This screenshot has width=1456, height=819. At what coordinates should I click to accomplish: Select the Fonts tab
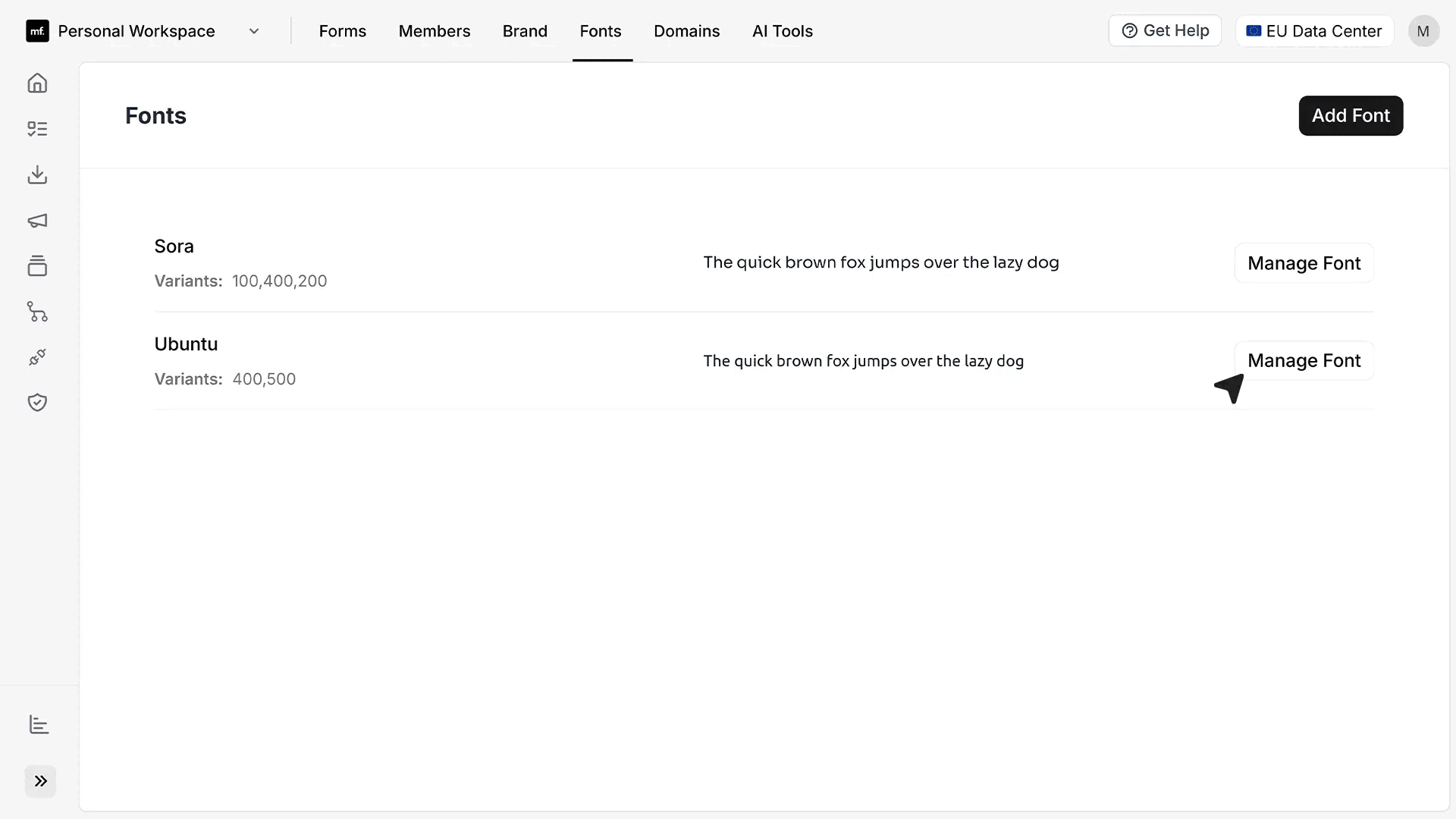(601, 31)
